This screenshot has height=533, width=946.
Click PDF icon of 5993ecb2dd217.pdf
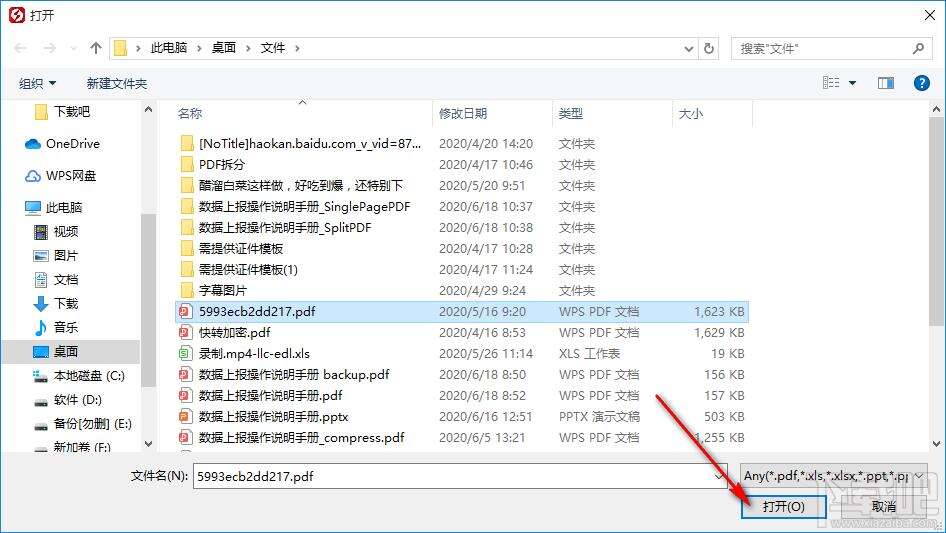tap(185, 311)
